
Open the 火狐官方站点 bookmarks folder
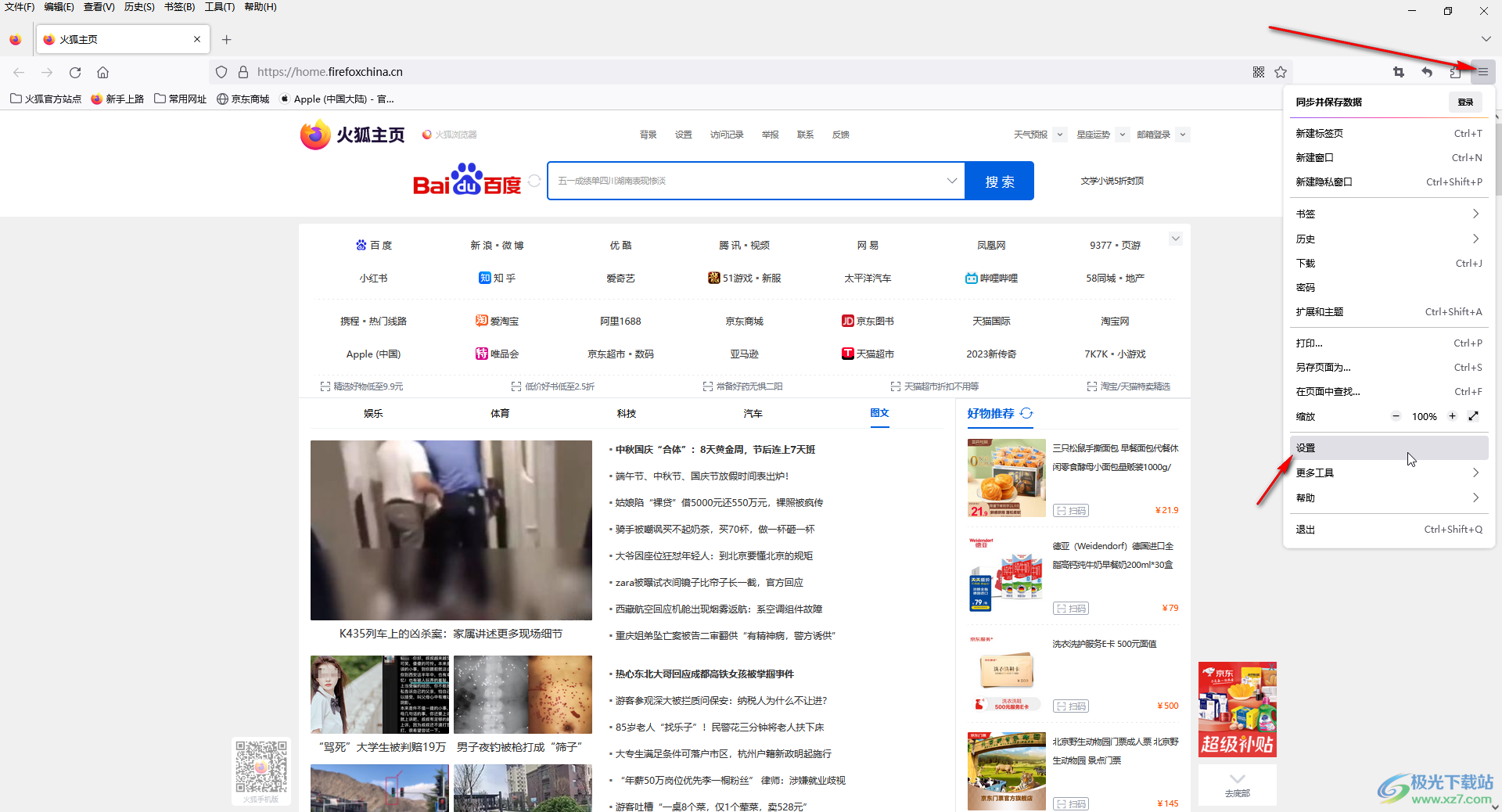[x=45, y=99]
